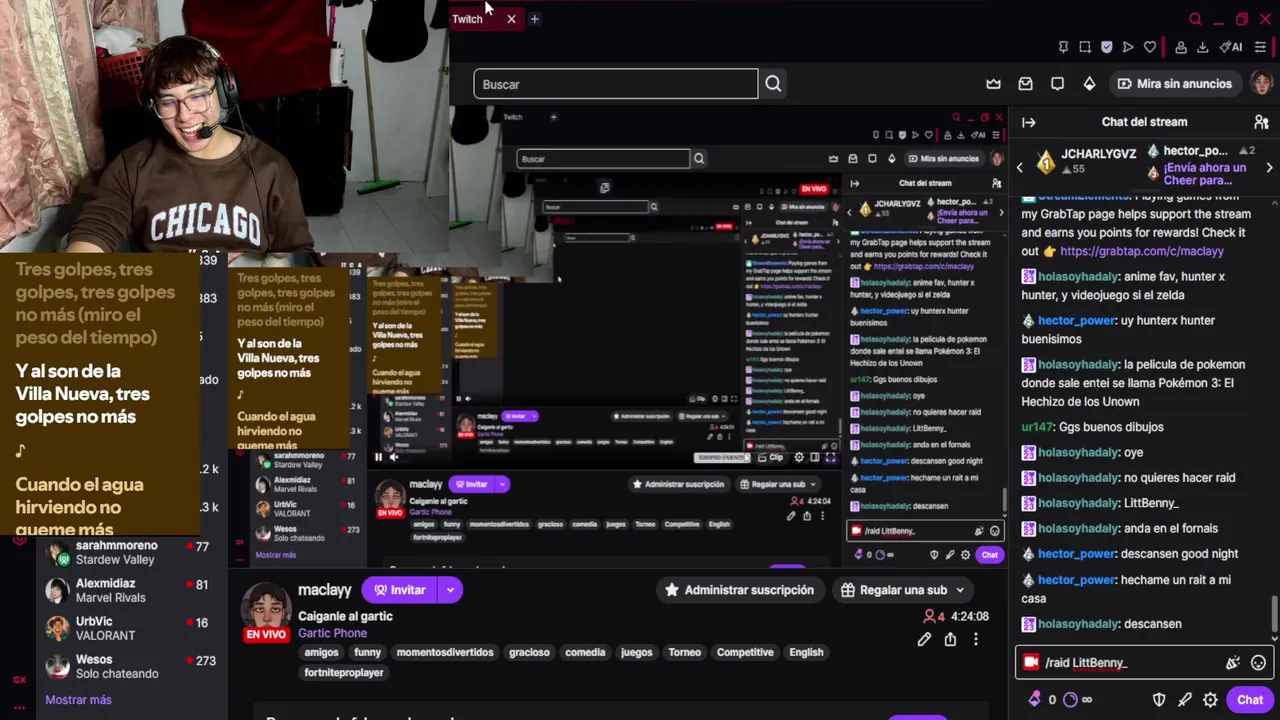Image resolution: width=1280 pixels, height=720 pixels.
Task: Open the chat celebration party popper icon
Action: point(1233,662)
